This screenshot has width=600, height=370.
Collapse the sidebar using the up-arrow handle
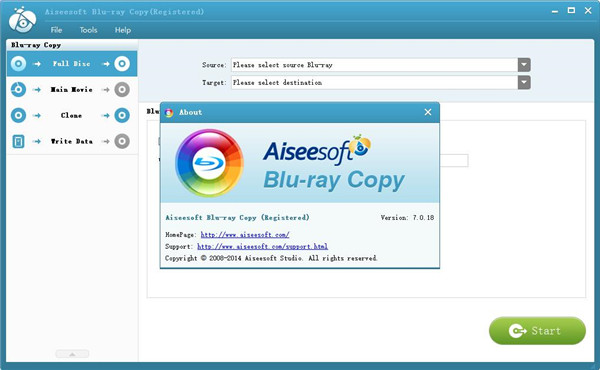point(72,354)
